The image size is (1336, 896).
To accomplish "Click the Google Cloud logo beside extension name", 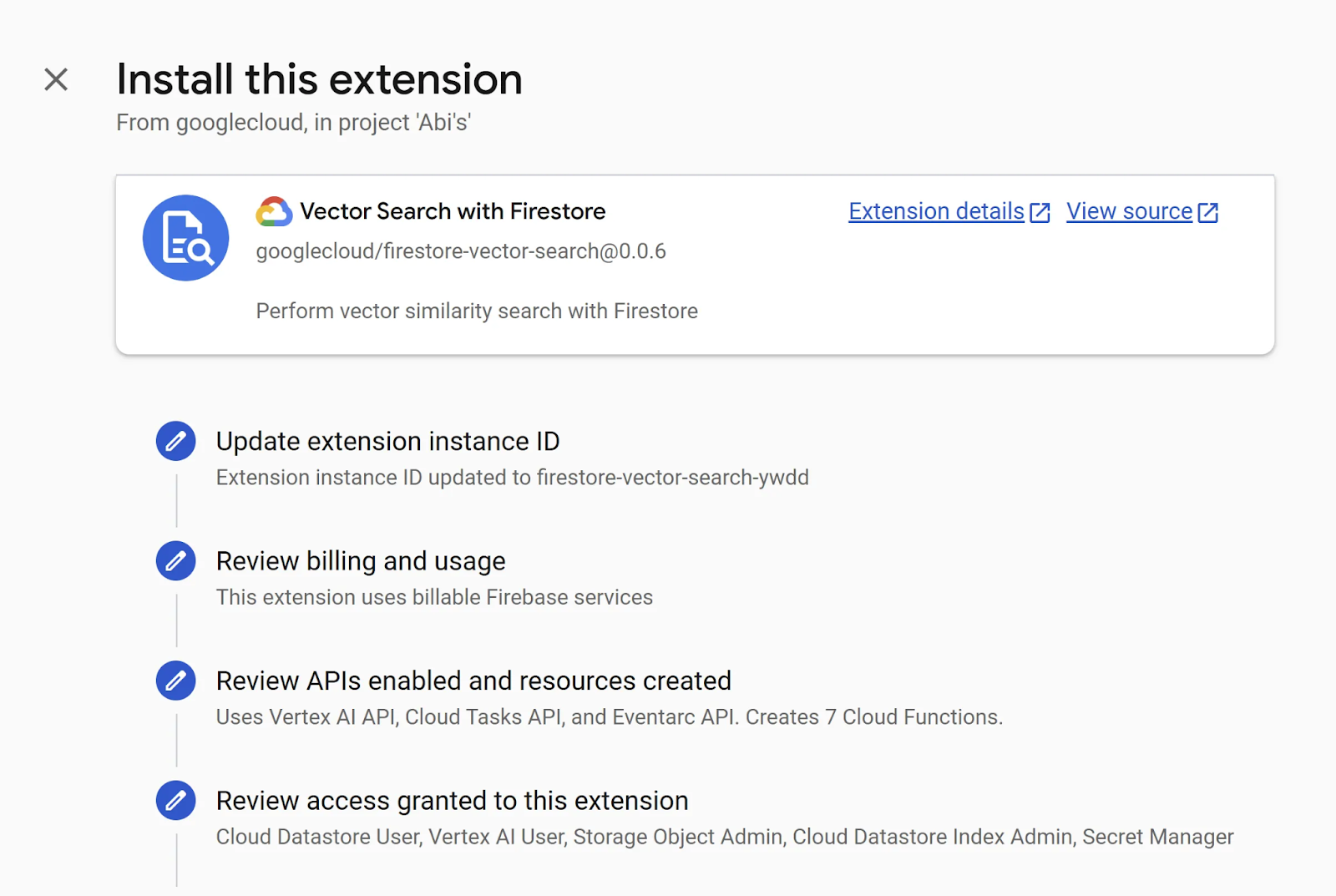I will click(274, 212).
